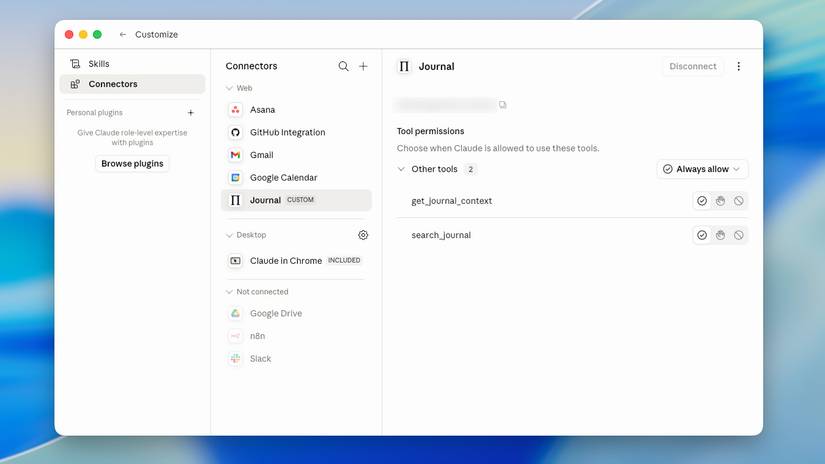Open the Asana connector
The width and height of the screenshot is (825, 464).
tap(296, 109)
